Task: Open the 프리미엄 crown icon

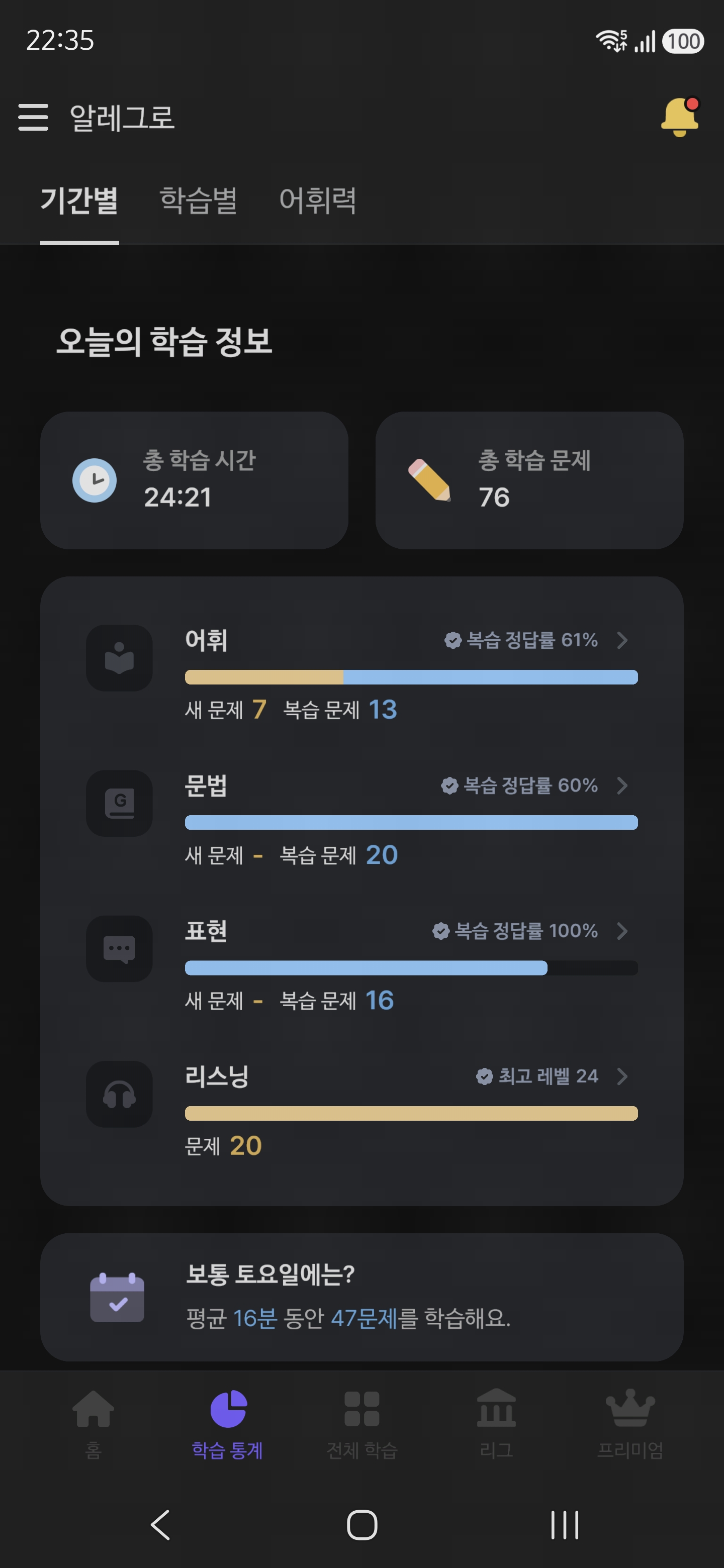Action: (630, 1408)
